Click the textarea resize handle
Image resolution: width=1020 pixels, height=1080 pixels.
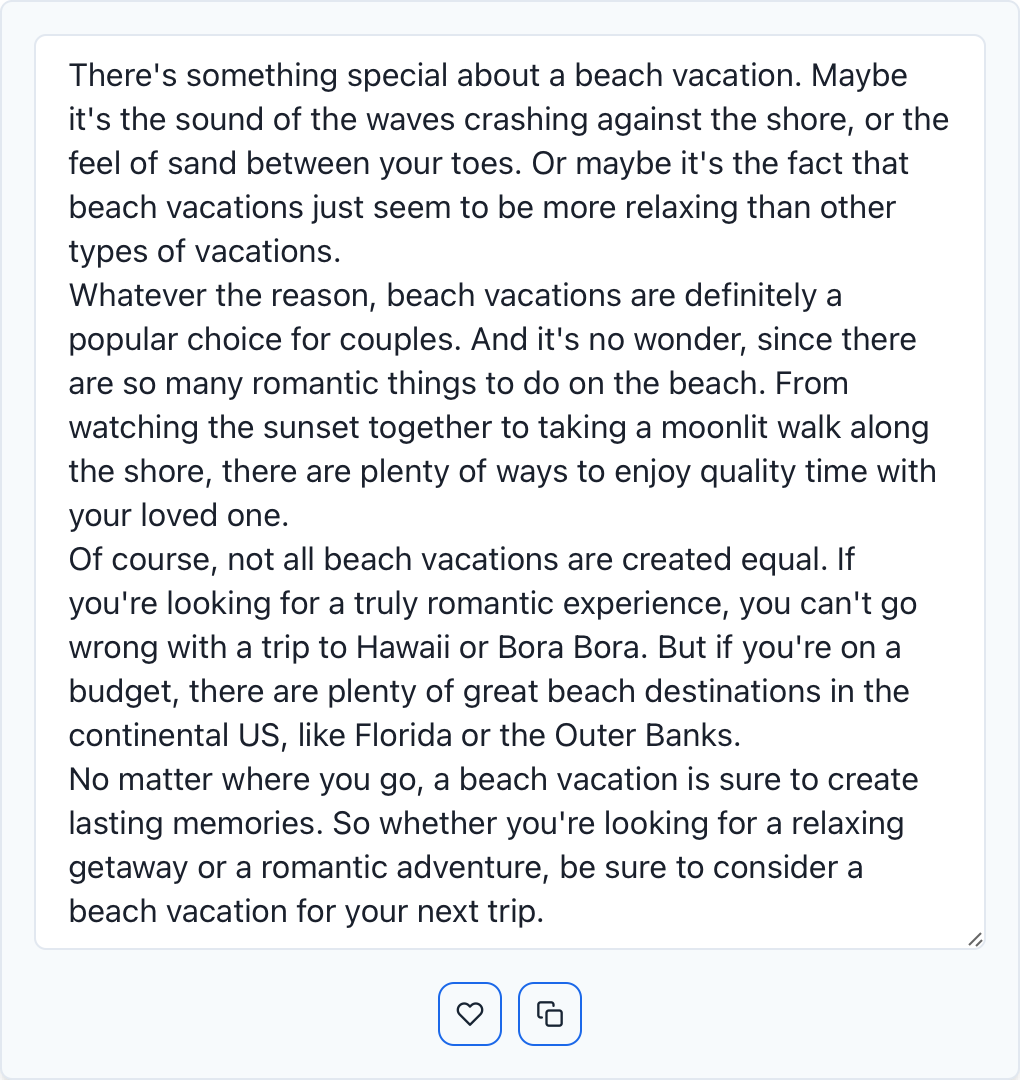(x=975, y=939)
